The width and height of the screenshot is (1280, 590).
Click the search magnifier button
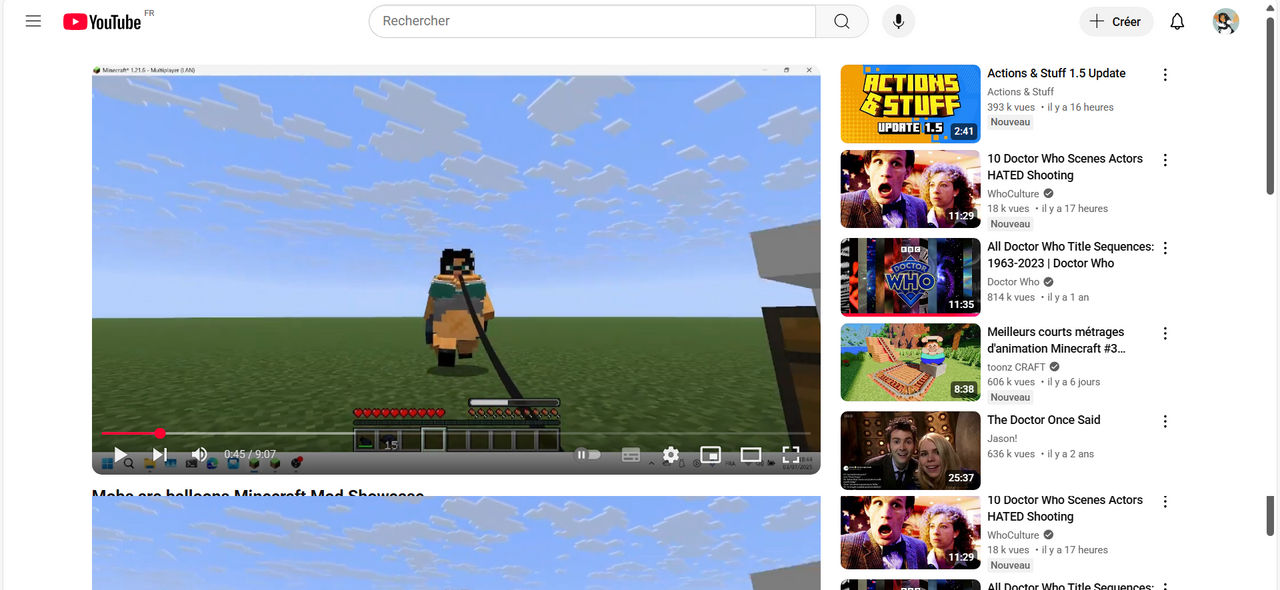click(x=842, y=21)
